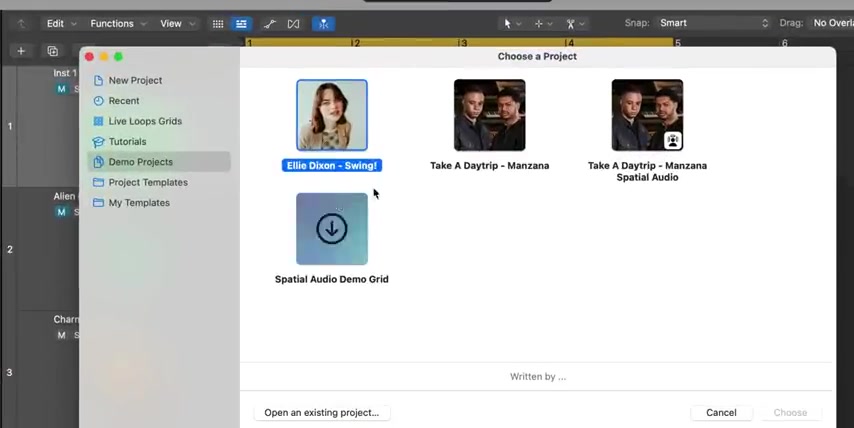The height and width of the screenshot is (428, 854).
Task: Select Ellie Dixon - Swing! thumbnail
Action: [332, 115]
